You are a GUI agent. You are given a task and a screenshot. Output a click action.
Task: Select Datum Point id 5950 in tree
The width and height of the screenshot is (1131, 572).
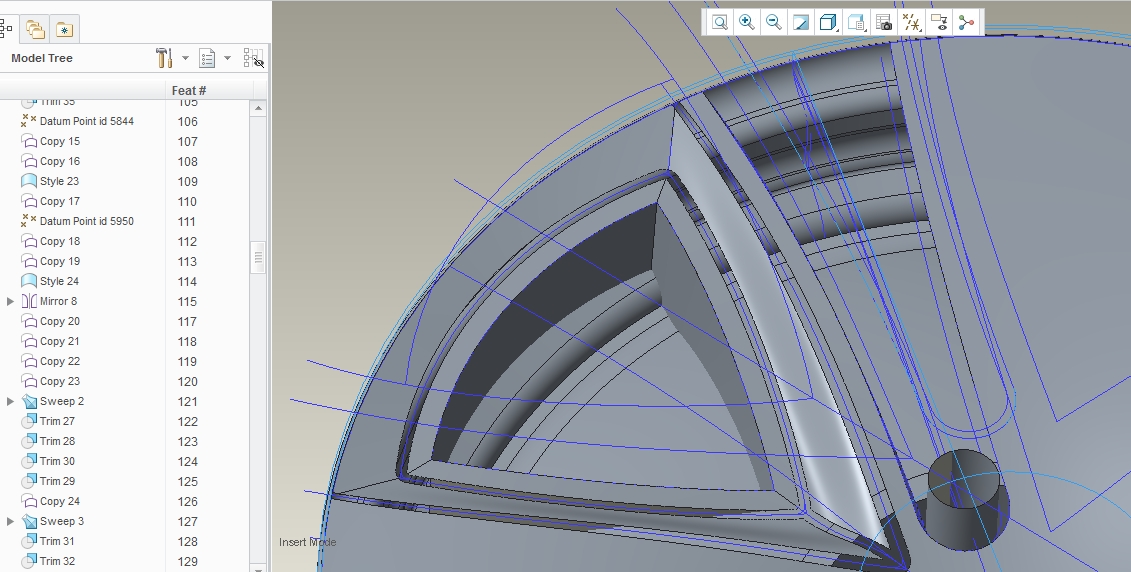(87, 221)
